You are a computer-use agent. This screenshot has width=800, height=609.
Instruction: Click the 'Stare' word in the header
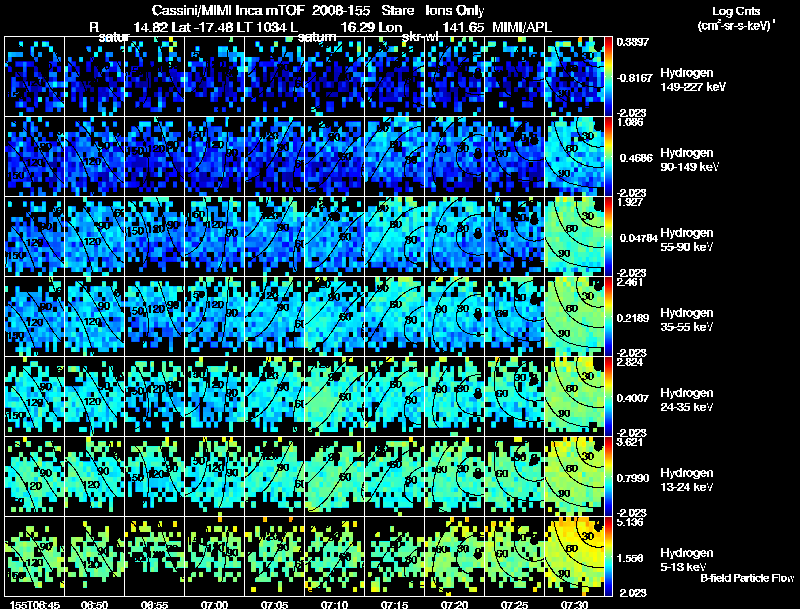point(398,11)
